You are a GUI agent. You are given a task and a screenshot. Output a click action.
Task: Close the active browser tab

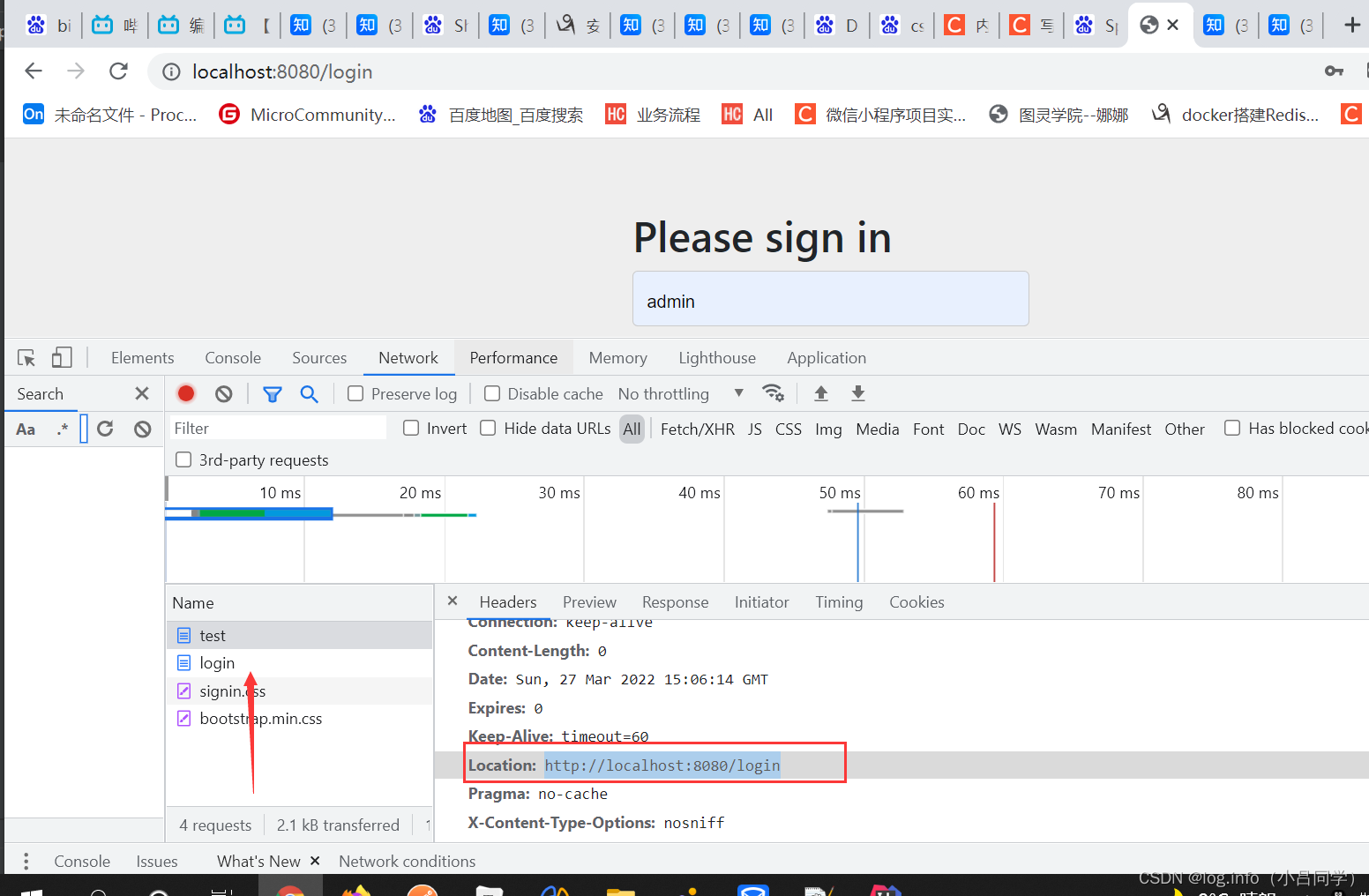(x=1172, y=25)
